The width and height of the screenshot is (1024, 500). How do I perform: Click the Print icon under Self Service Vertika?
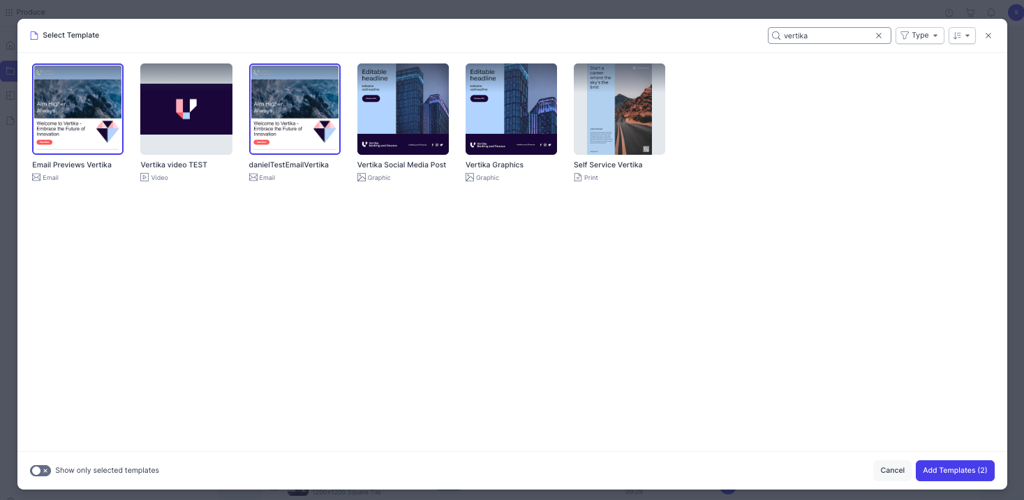pyautogui.click(x=578, y=178)
